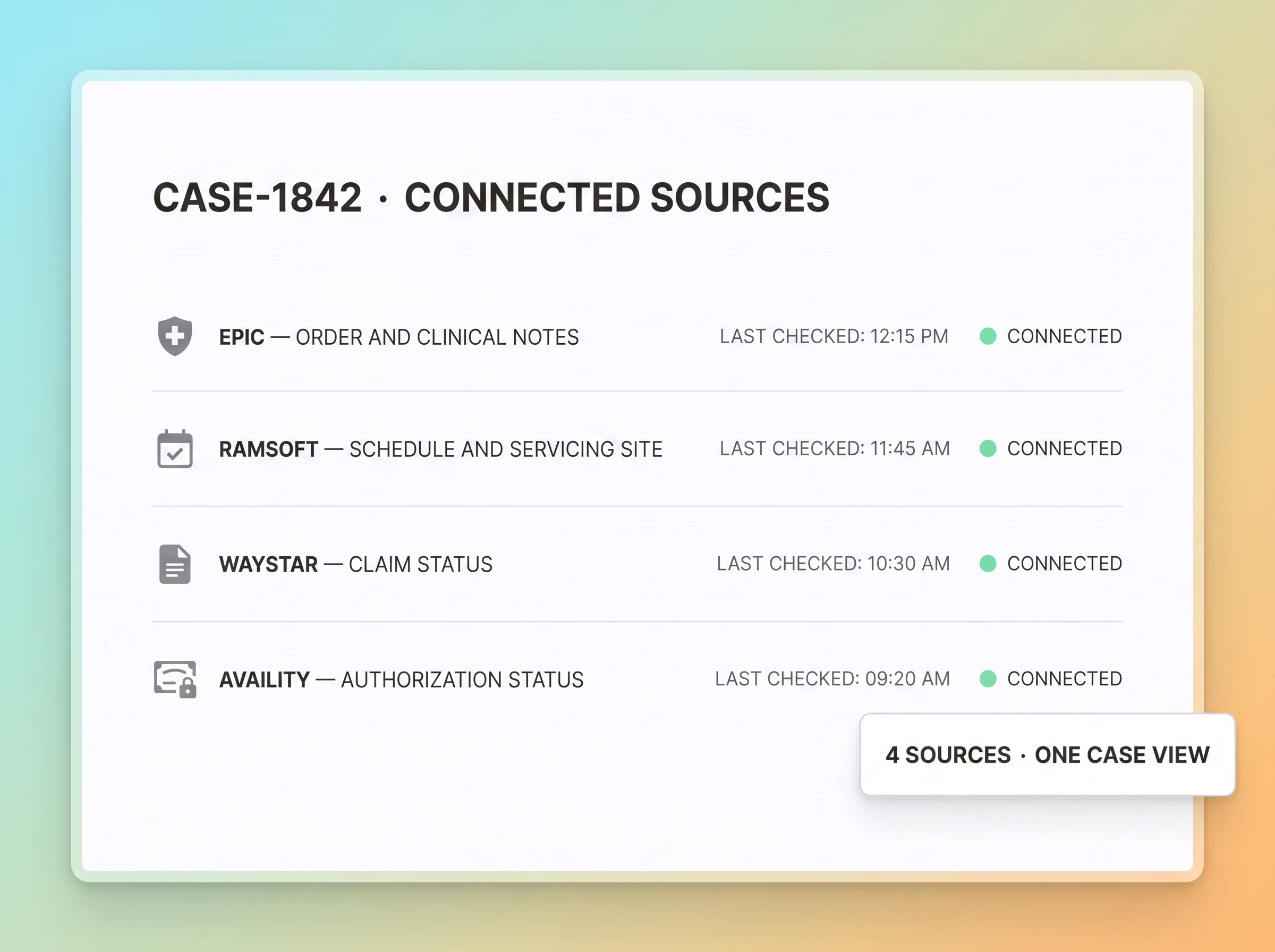
Task: Click the Connected status text for Ramsoft
Action: point(1064,448)
